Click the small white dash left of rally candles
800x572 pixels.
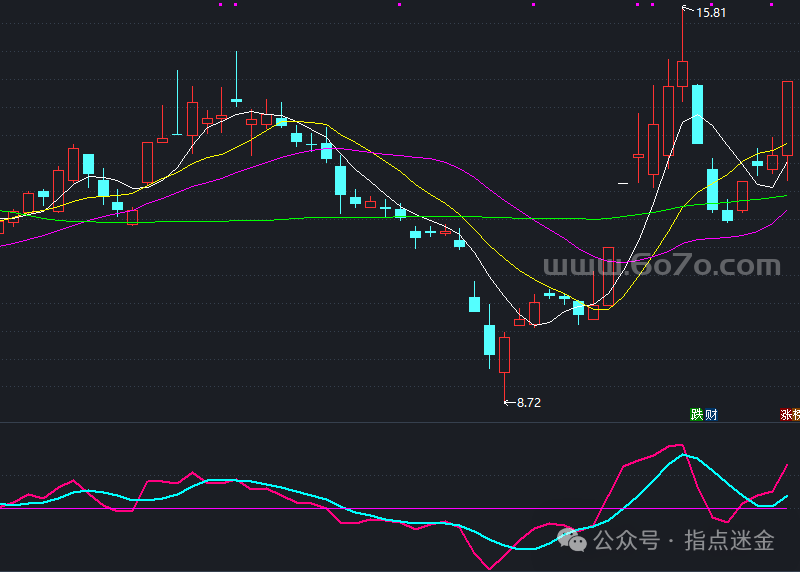point(623,183)
